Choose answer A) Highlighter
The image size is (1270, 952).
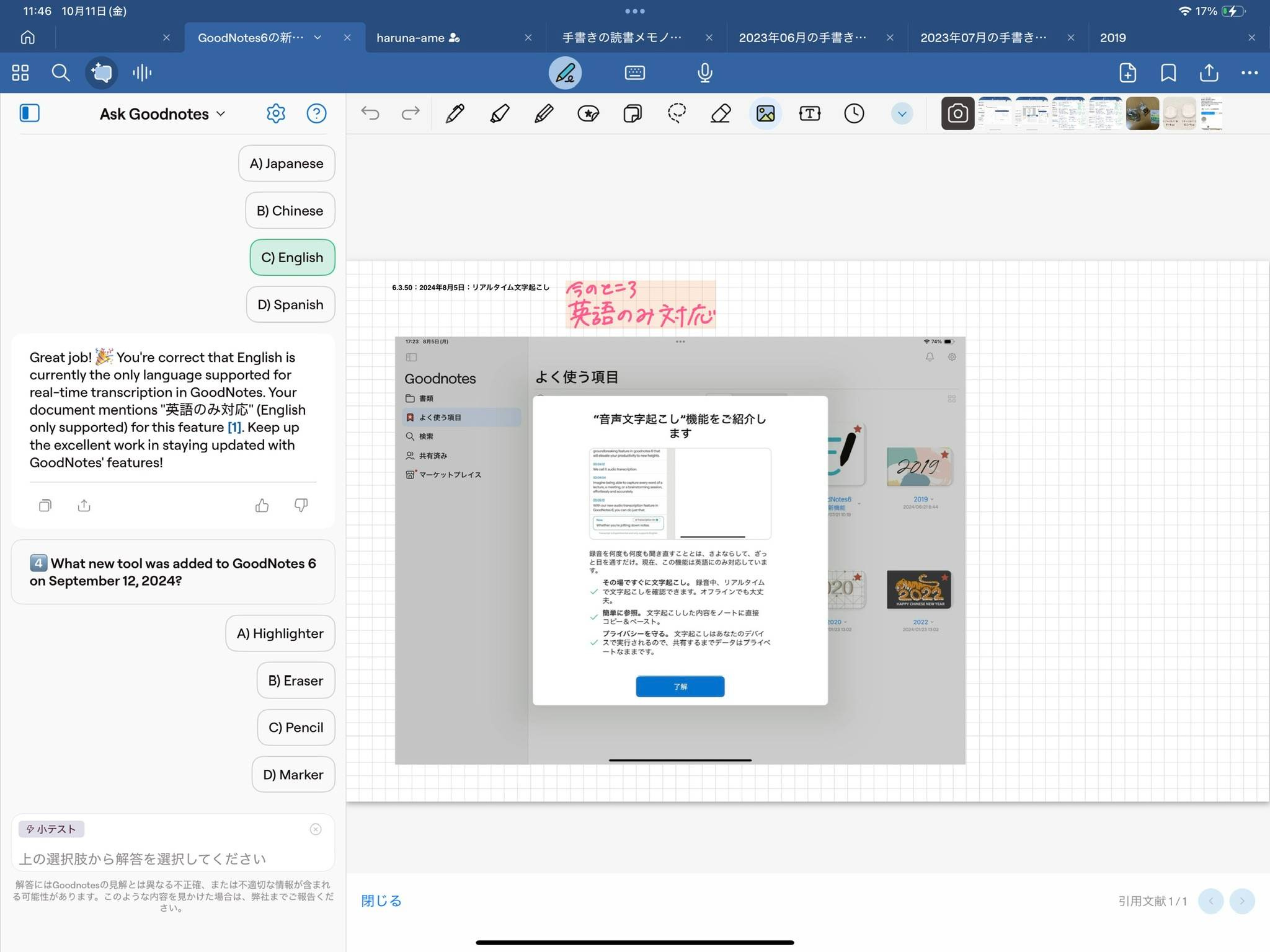point(280,633)
